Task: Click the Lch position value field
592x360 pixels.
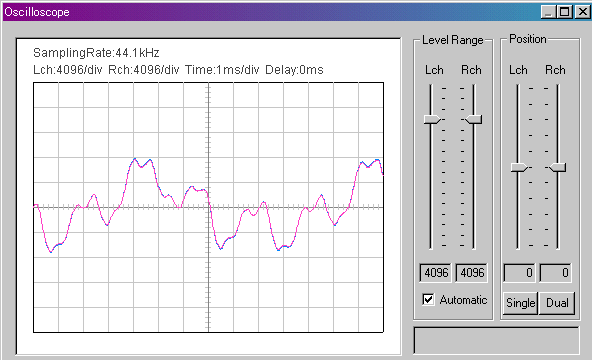Action: (x=519, y=272)
